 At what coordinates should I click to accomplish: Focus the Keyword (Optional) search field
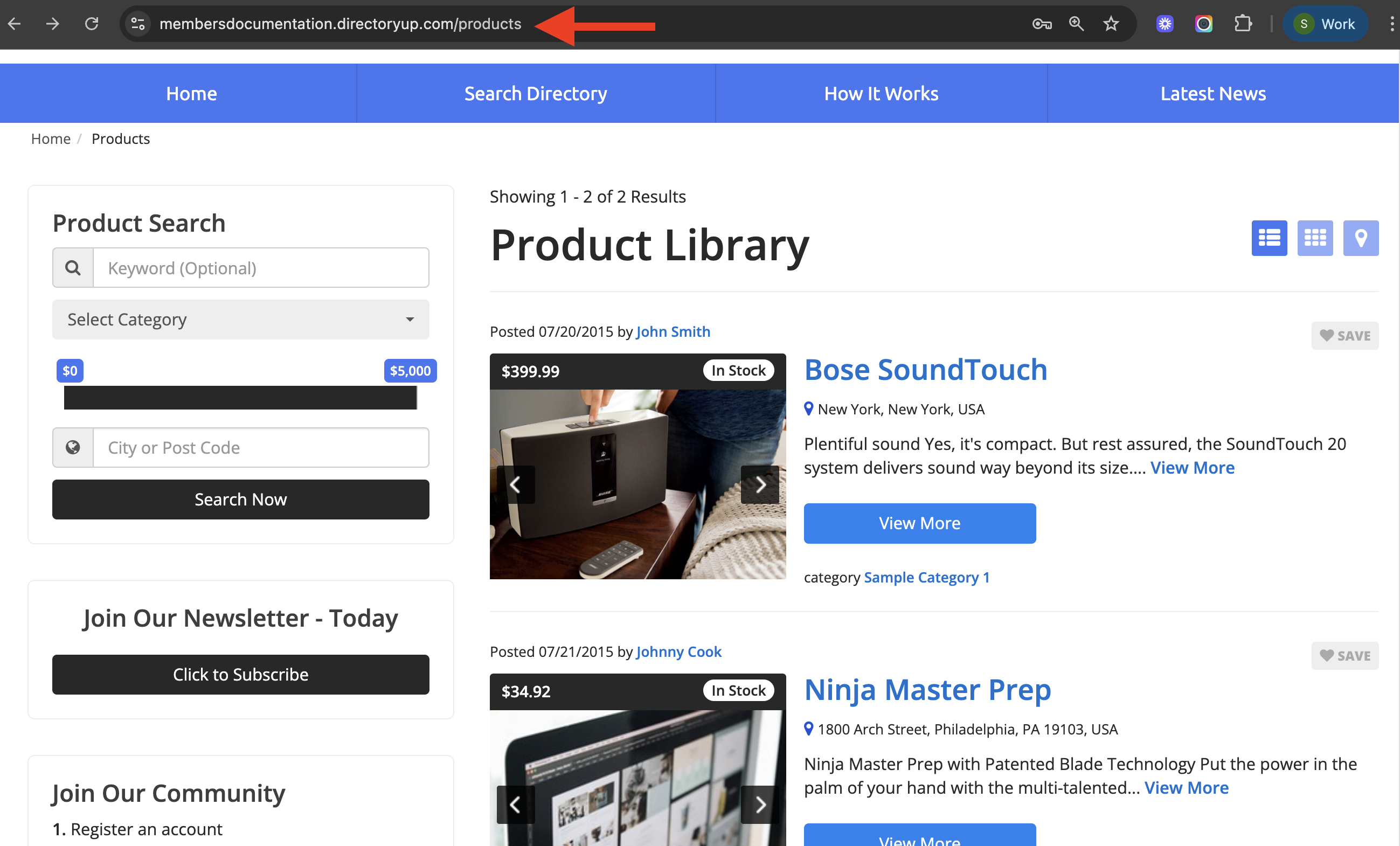[260, 268]
